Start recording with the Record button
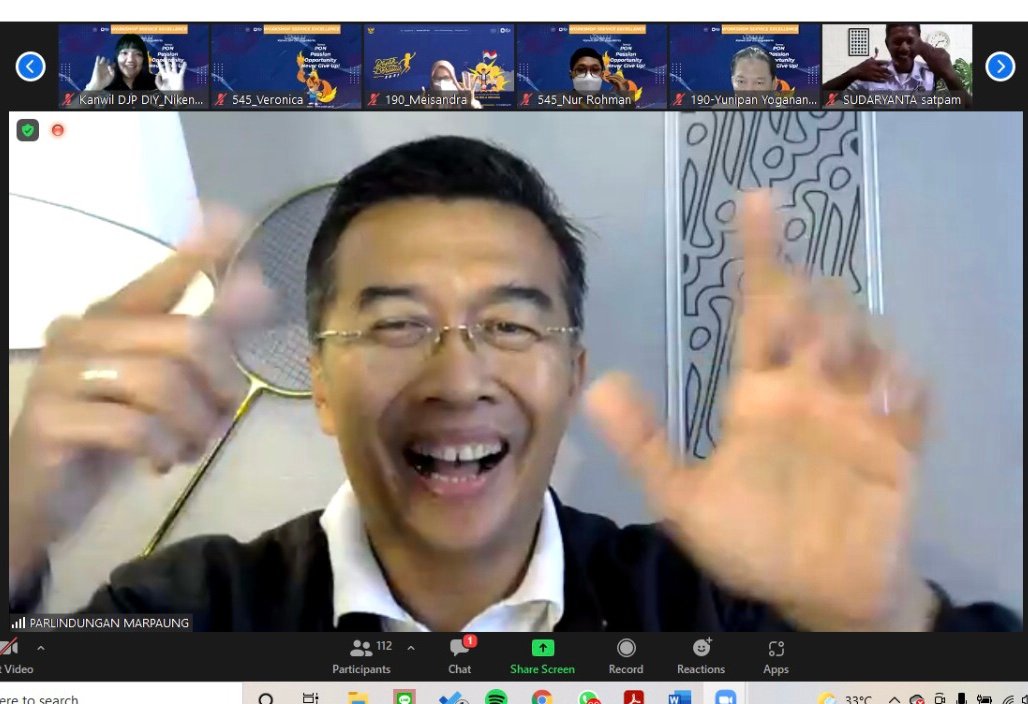This screenshot has width=1028, height=704. (625, 656)
